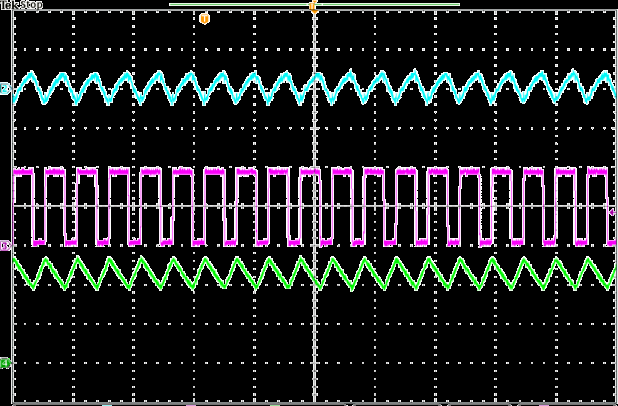Select the orange trigger position marker at top center

[313, 6]
